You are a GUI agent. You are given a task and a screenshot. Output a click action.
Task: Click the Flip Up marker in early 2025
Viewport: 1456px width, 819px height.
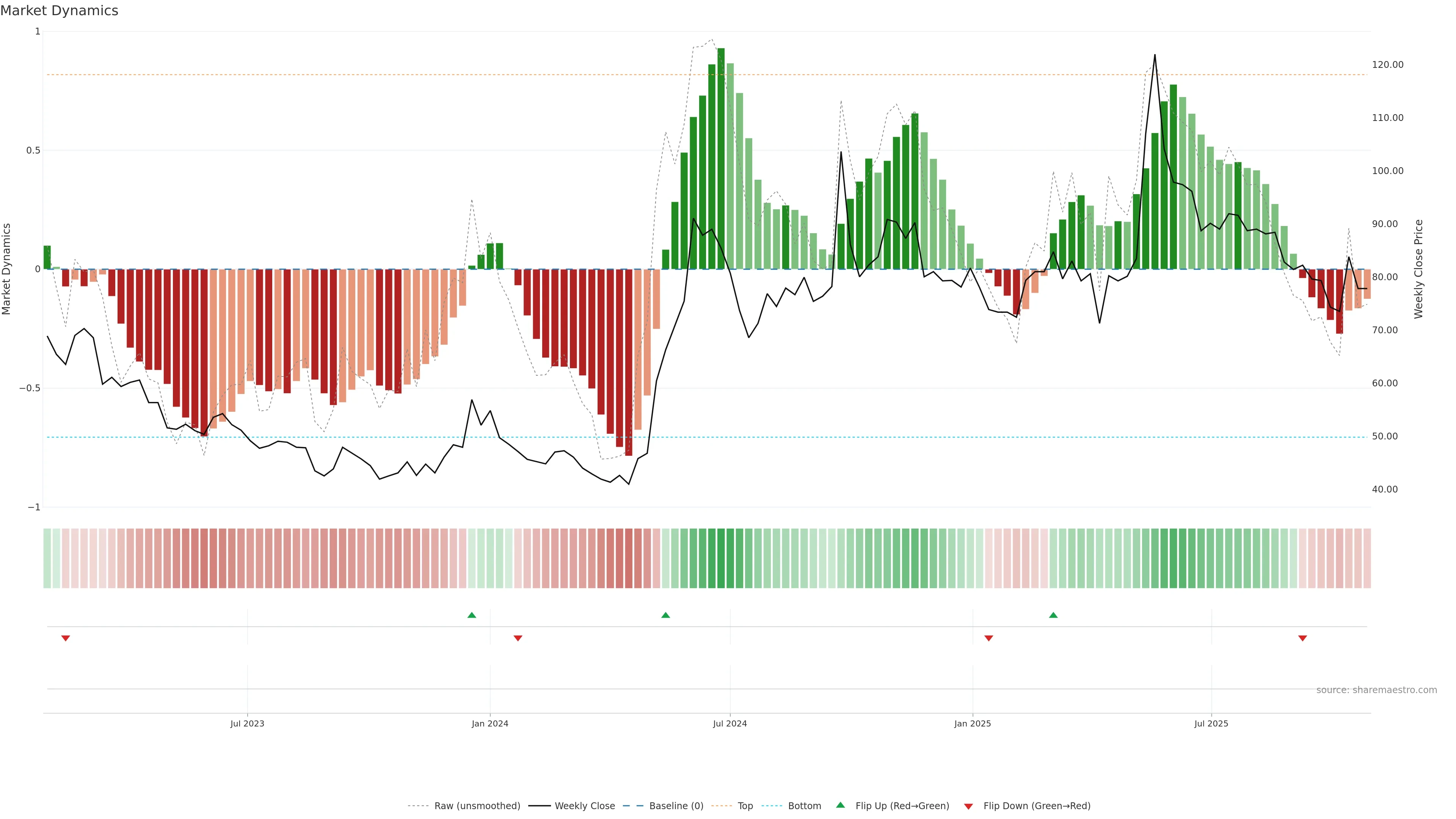[1053, 615]
